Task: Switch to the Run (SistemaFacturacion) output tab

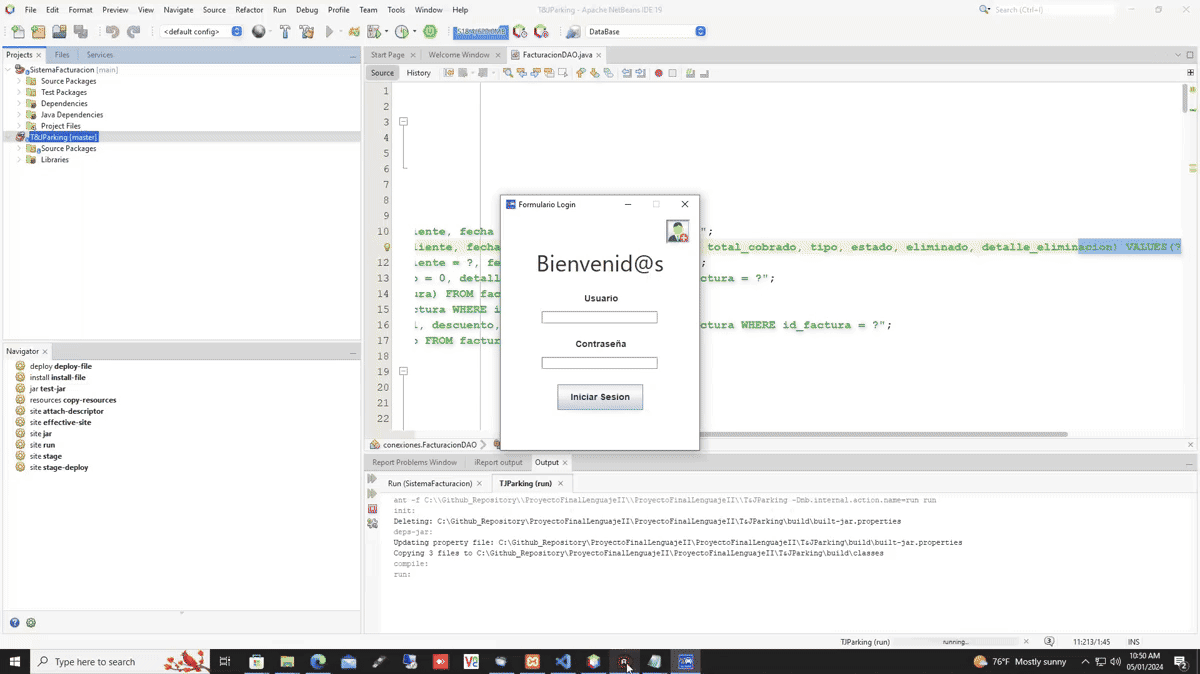Action: [430, 483]
